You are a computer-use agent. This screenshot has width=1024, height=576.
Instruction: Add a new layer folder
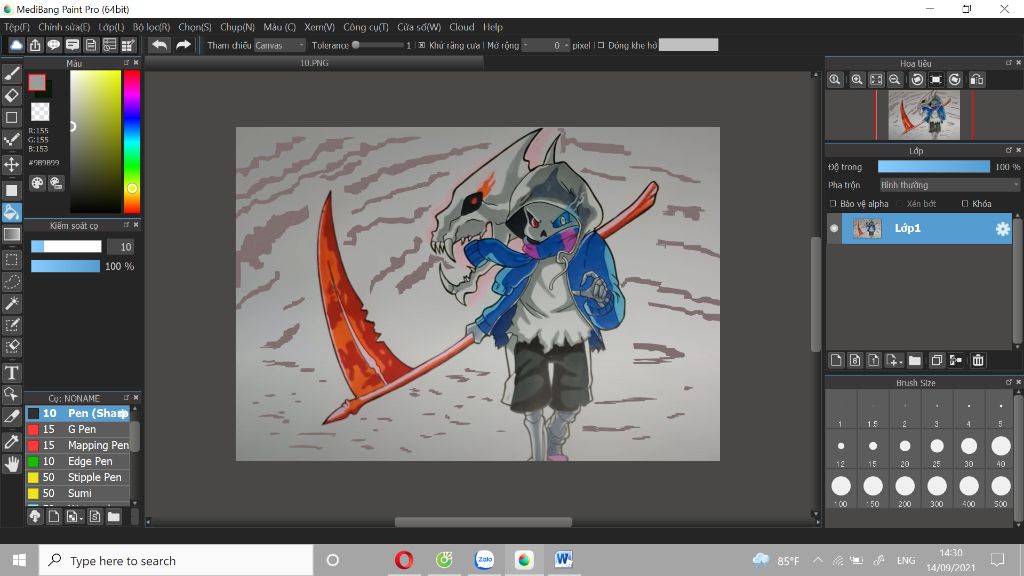[x=915, y=360]
